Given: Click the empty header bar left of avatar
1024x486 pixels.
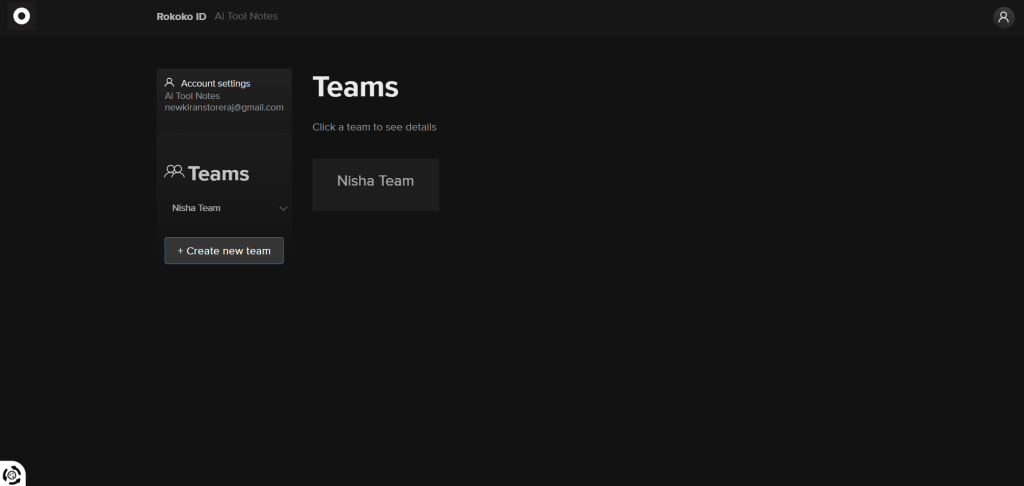Looking at the screenshot, I should tap(640, 17).
